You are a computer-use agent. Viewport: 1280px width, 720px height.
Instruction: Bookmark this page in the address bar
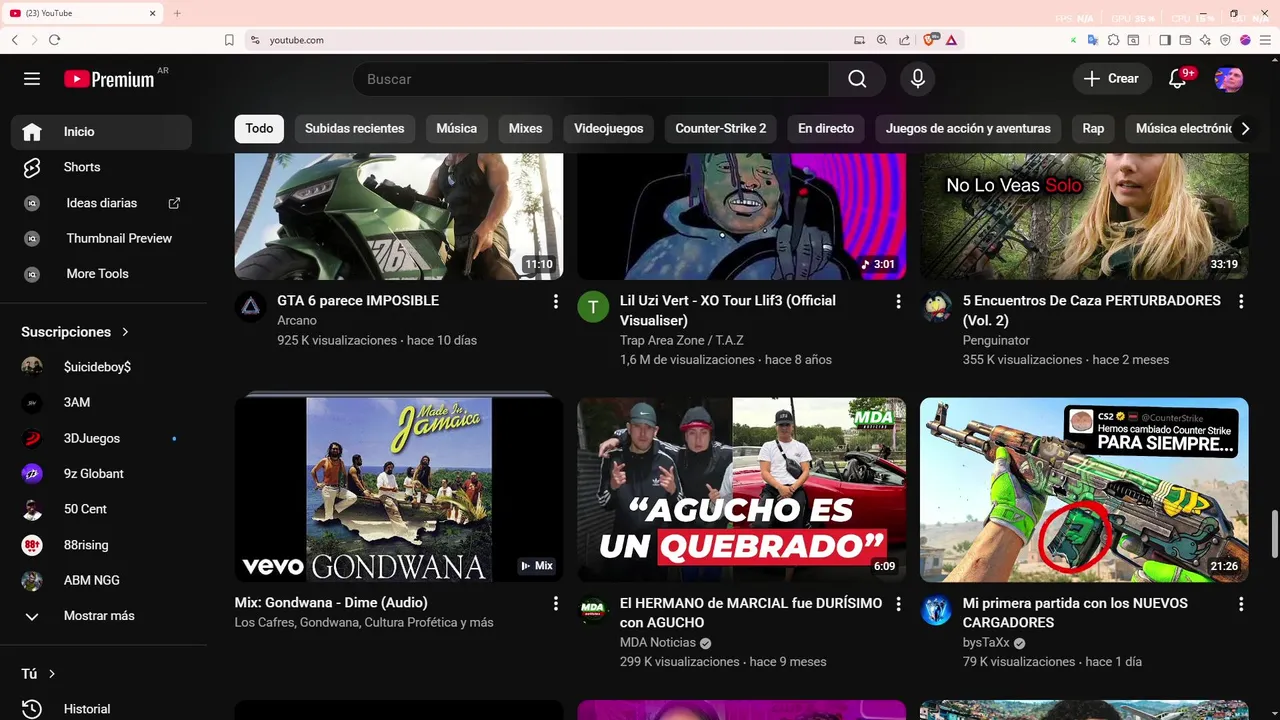pos(229,40)
